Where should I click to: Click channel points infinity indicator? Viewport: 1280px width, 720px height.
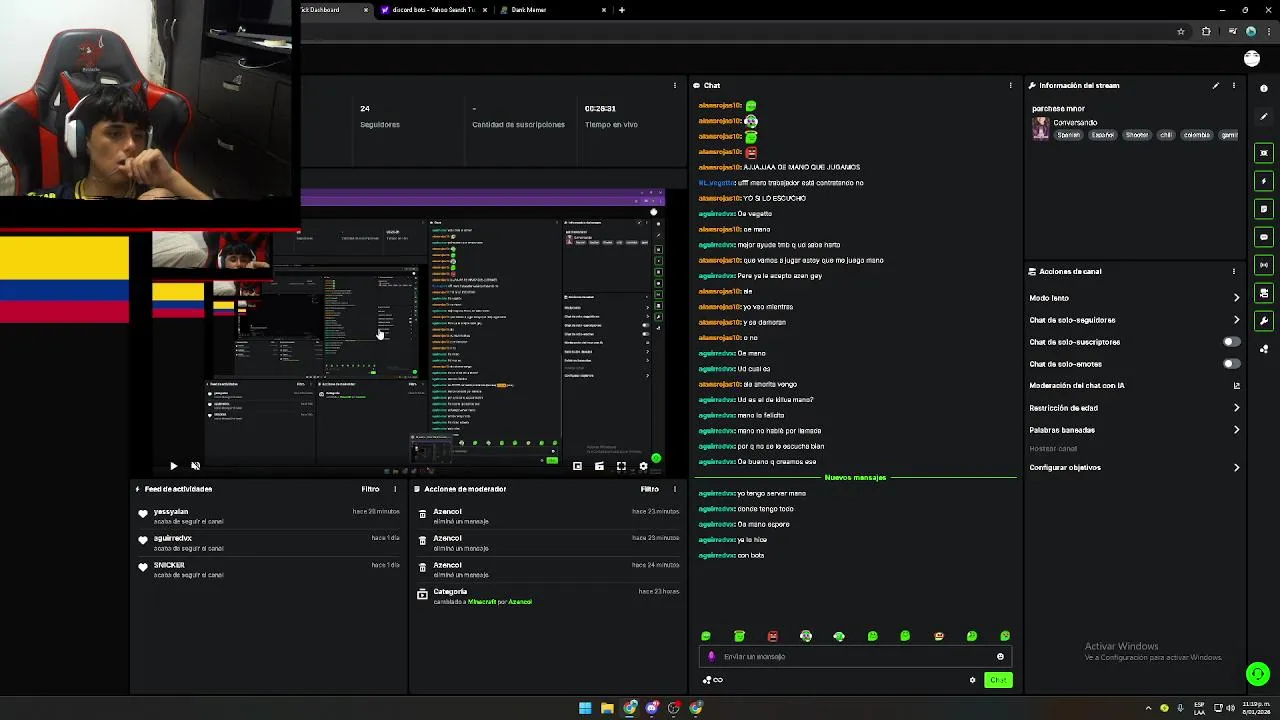pyautogui.click(x=713, y=680)
